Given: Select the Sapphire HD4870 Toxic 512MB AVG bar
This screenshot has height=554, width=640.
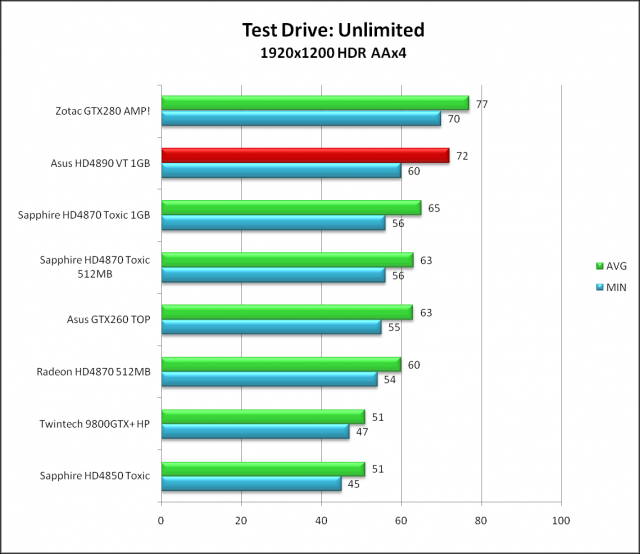Looking at the screenshot, I should (287, 260).
